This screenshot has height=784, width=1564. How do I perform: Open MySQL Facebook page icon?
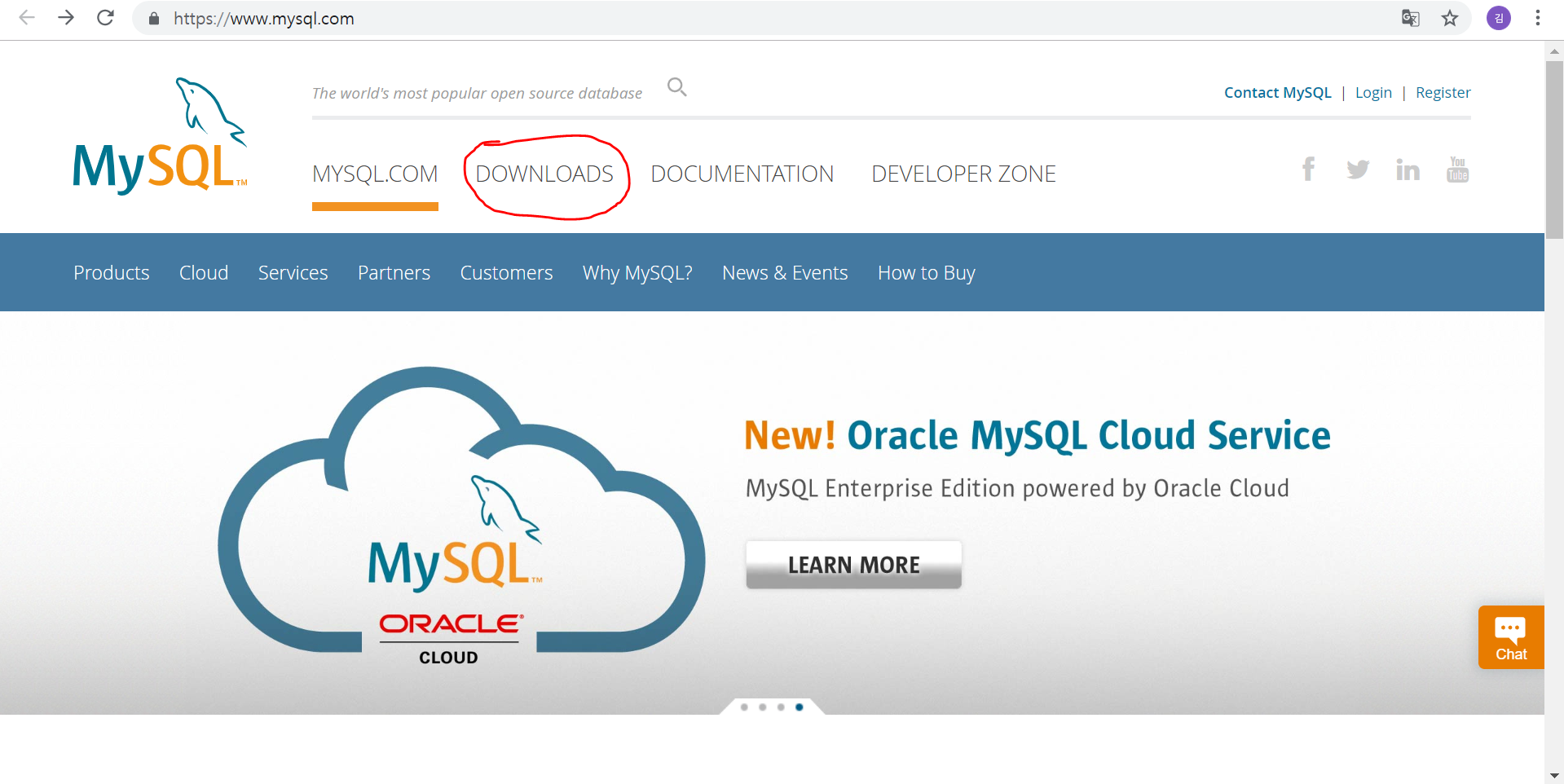point(1309,169)
